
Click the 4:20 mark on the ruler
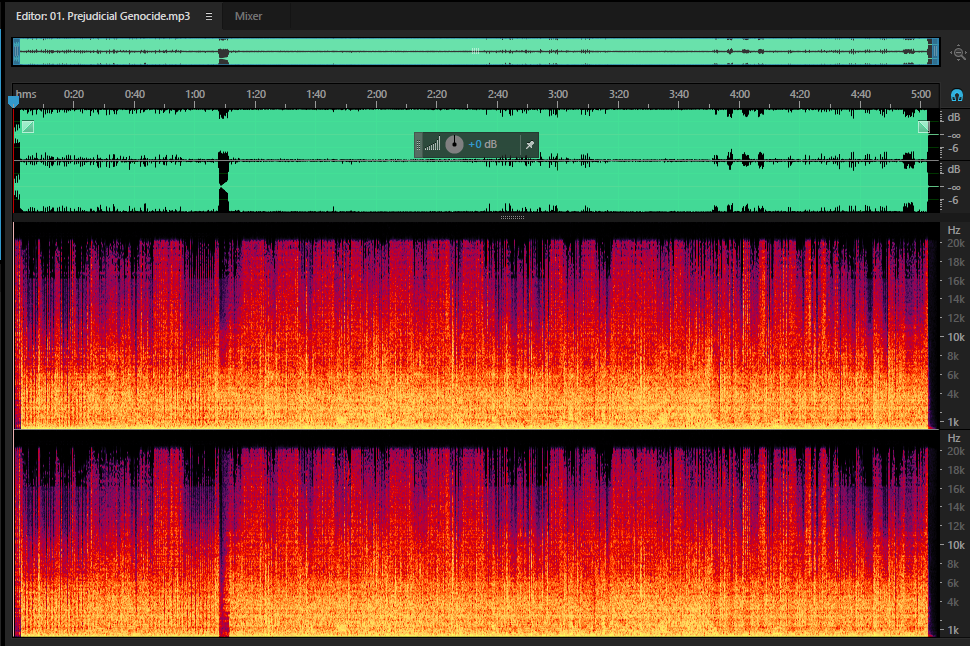(x=799, y=94)
